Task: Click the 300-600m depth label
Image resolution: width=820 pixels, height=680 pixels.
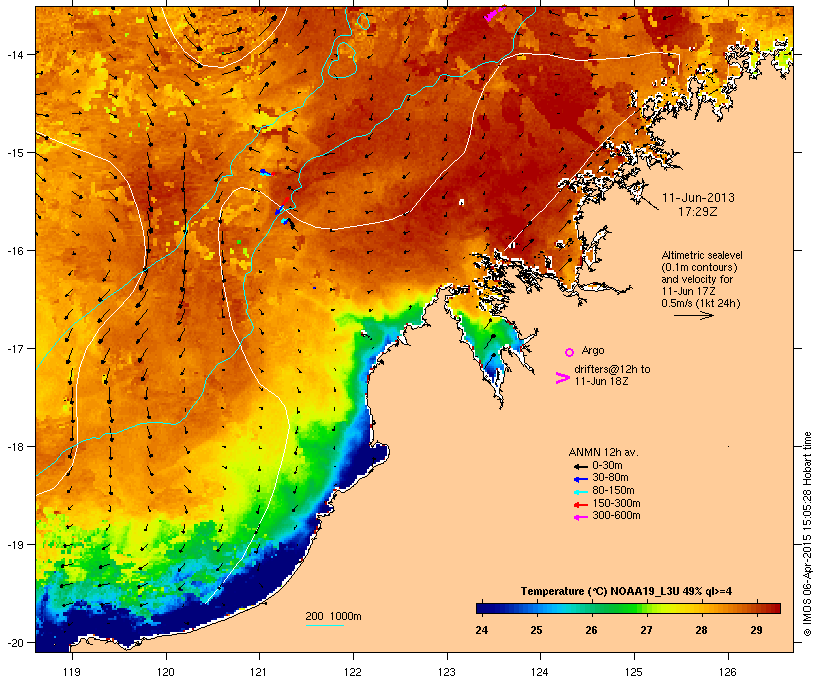Action: pyautogui.click(x=616, y=516)
